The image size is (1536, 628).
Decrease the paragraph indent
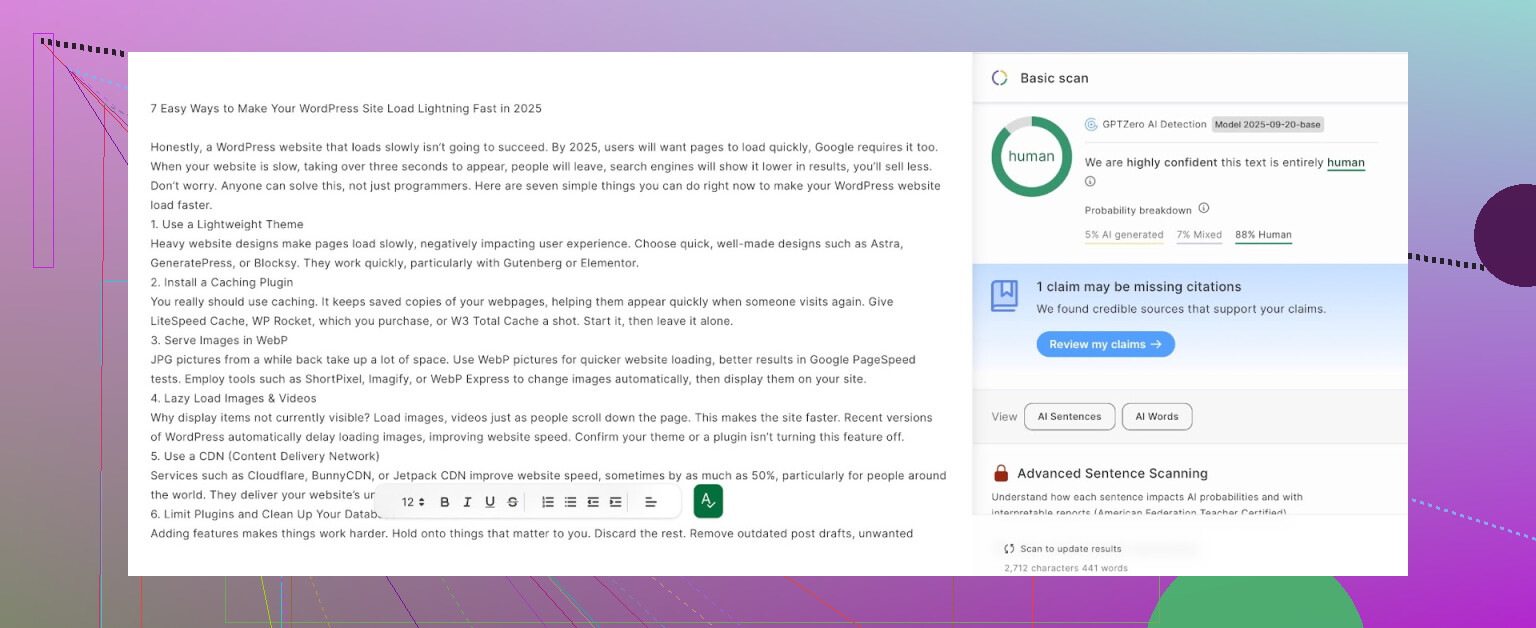coord(593,502)
